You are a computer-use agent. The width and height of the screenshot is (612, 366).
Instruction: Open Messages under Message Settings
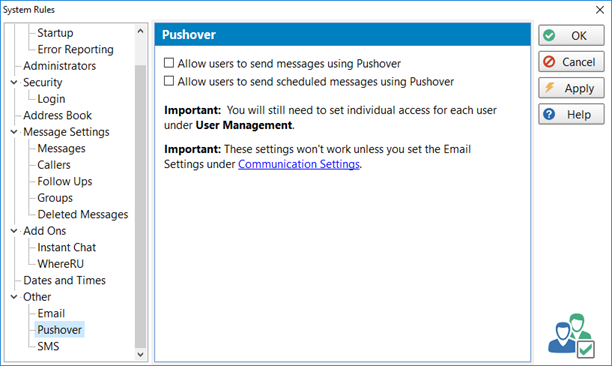click(x=61, y=148)
